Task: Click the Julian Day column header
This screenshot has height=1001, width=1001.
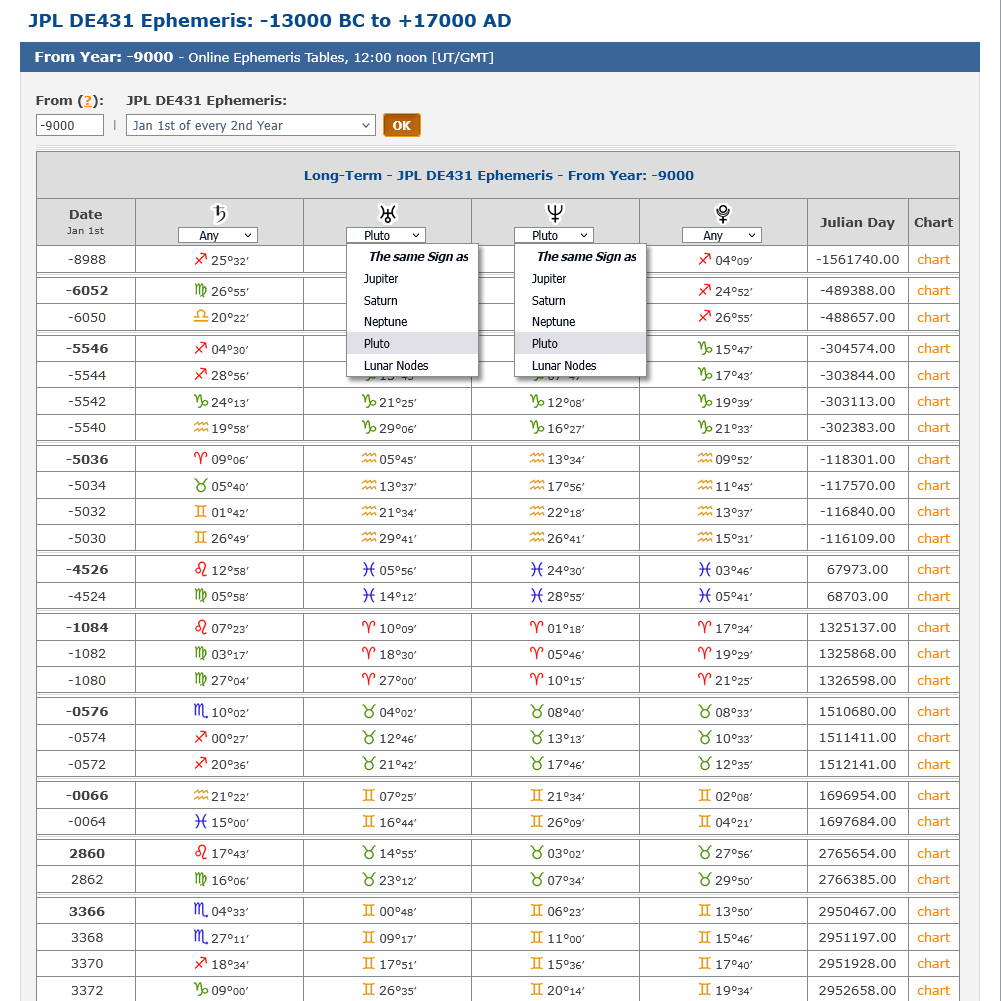Action: pyautogui.click(x=857, y=223)
